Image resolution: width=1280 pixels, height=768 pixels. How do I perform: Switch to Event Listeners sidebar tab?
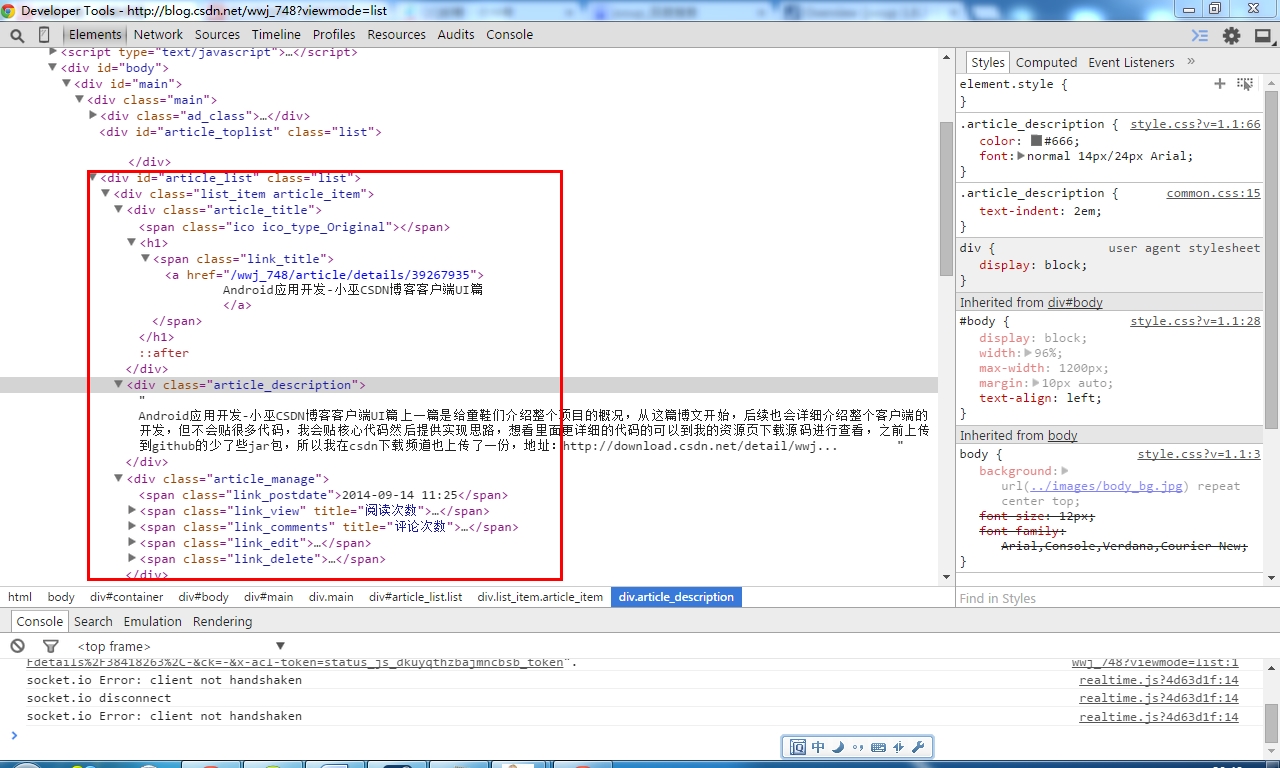1131,62
